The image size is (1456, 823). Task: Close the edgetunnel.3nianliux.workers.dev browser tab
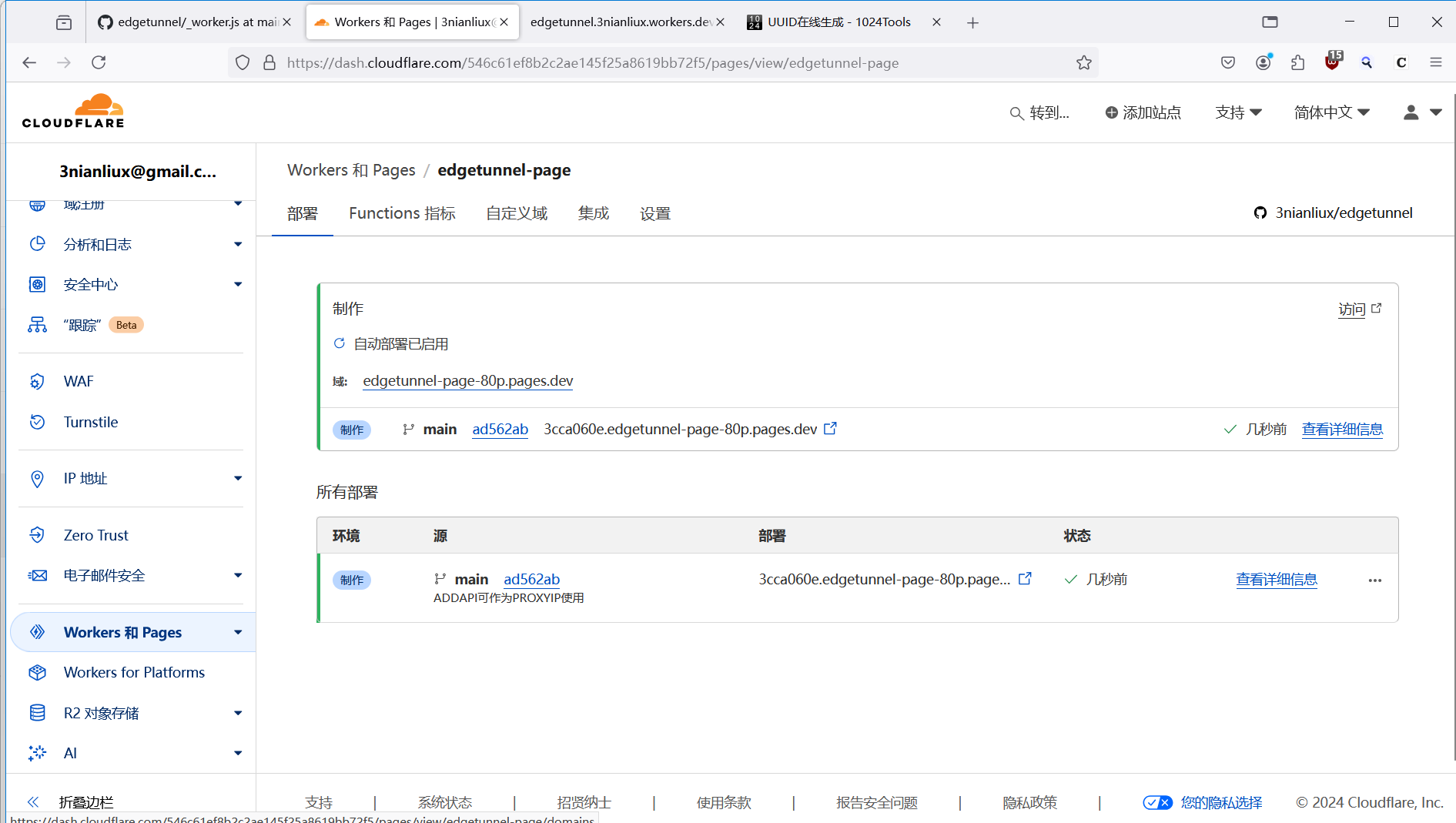(x=720, y=22)
